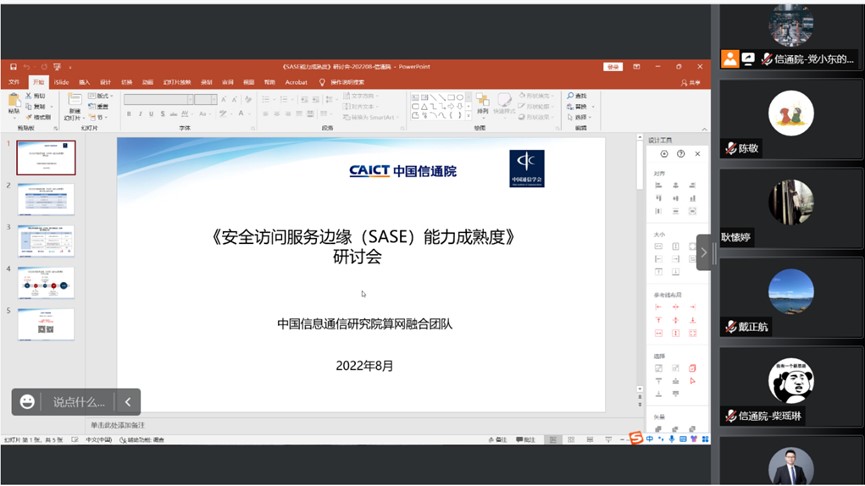The height and width of the screenshot is (486, 865).
Task: Click the Quick Styles (快速样式) icon
Action: [504, 100]
